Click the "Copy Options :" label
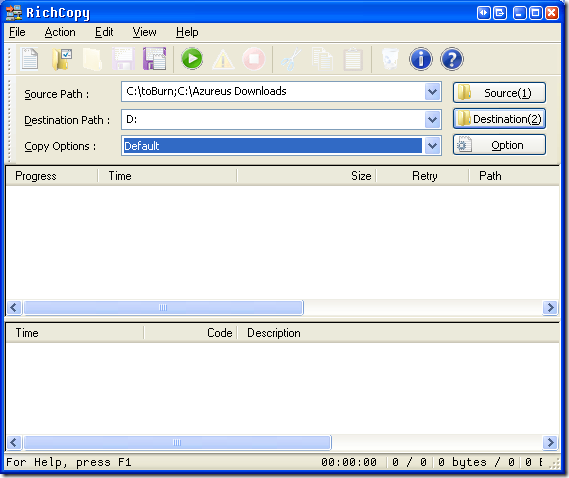 click(x=60, y=147)
